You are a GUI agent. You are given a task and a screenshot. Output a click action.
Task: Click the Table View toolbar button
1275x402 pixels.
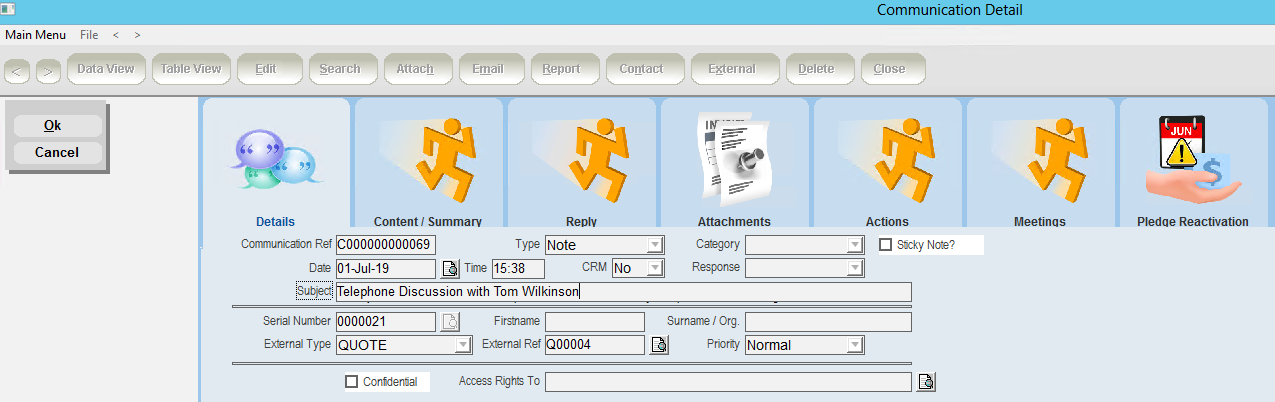click(x=191, y=69)
